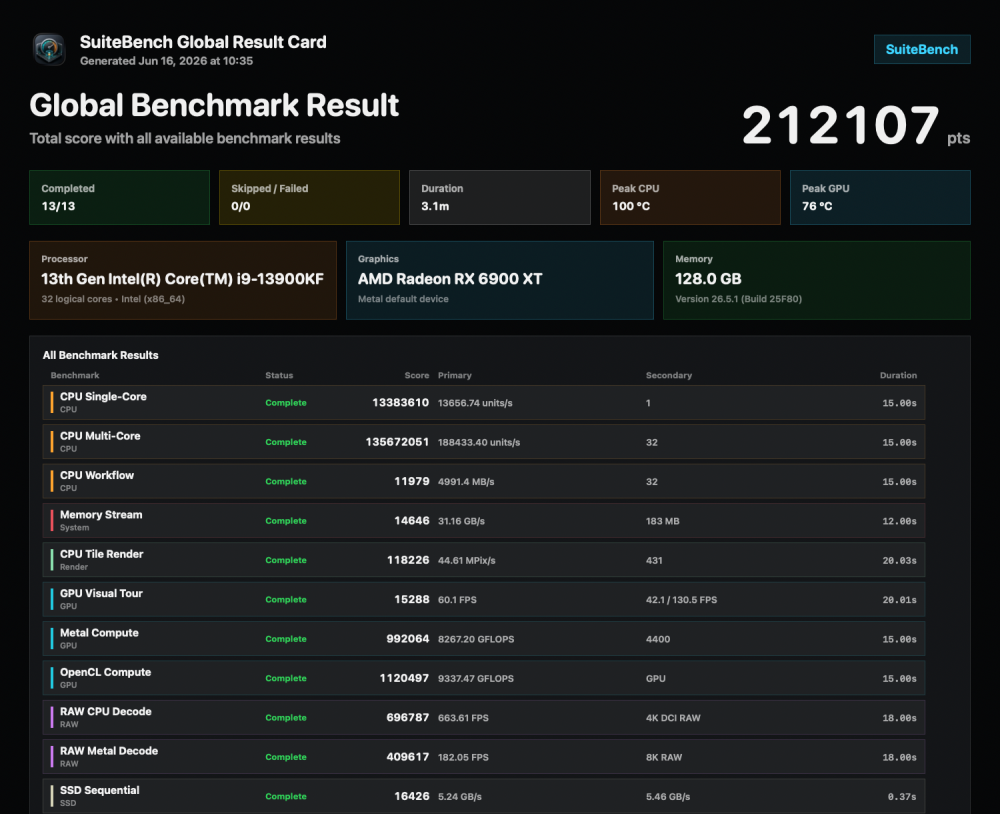
Task: Click the '4991.4 MB/s' primary value
Action: tap(466, 482)
